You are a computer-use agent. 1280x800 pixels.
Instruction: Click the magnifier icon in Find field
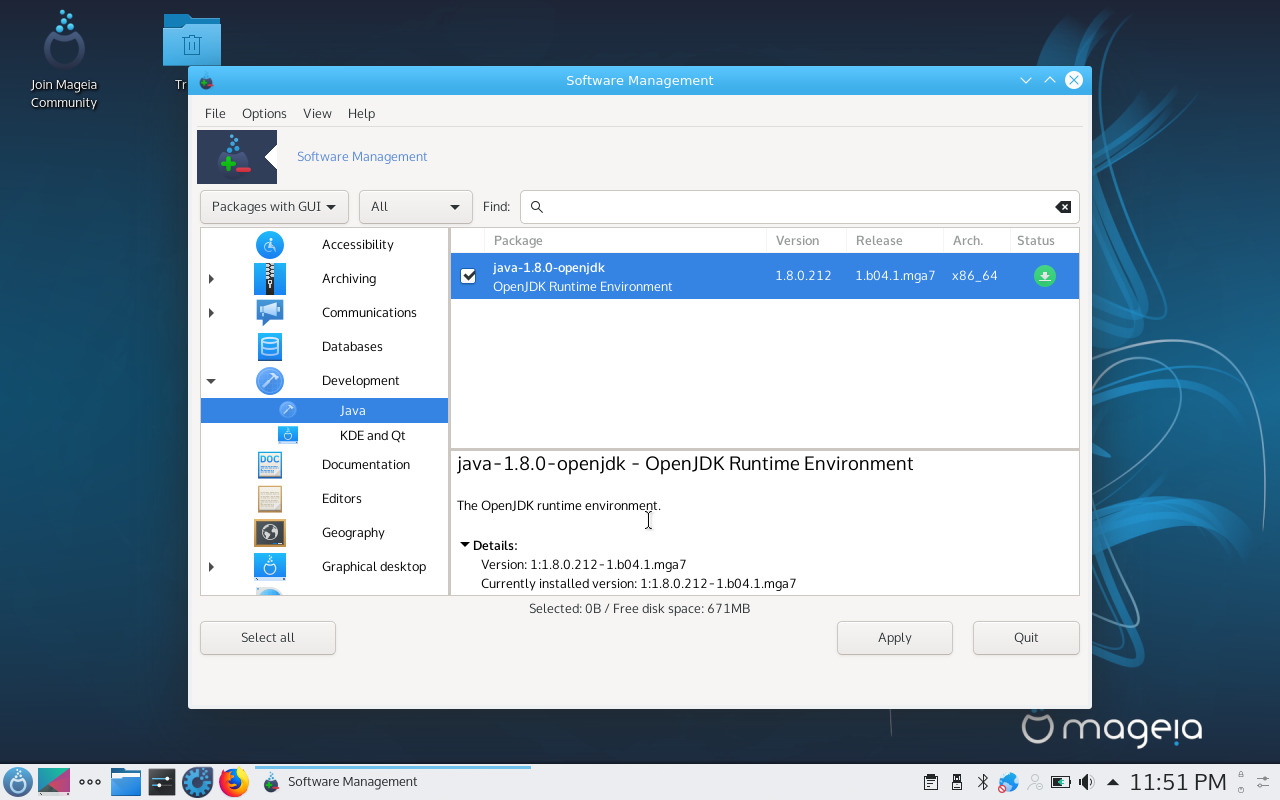536,207
